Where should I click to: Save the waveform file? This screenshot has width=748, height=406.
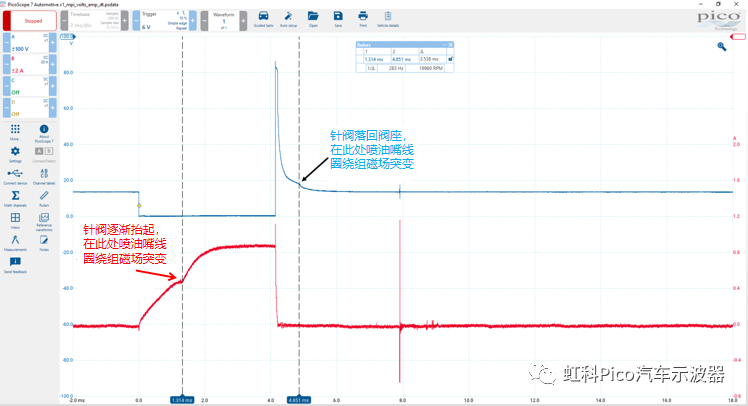tap(338, 19)
